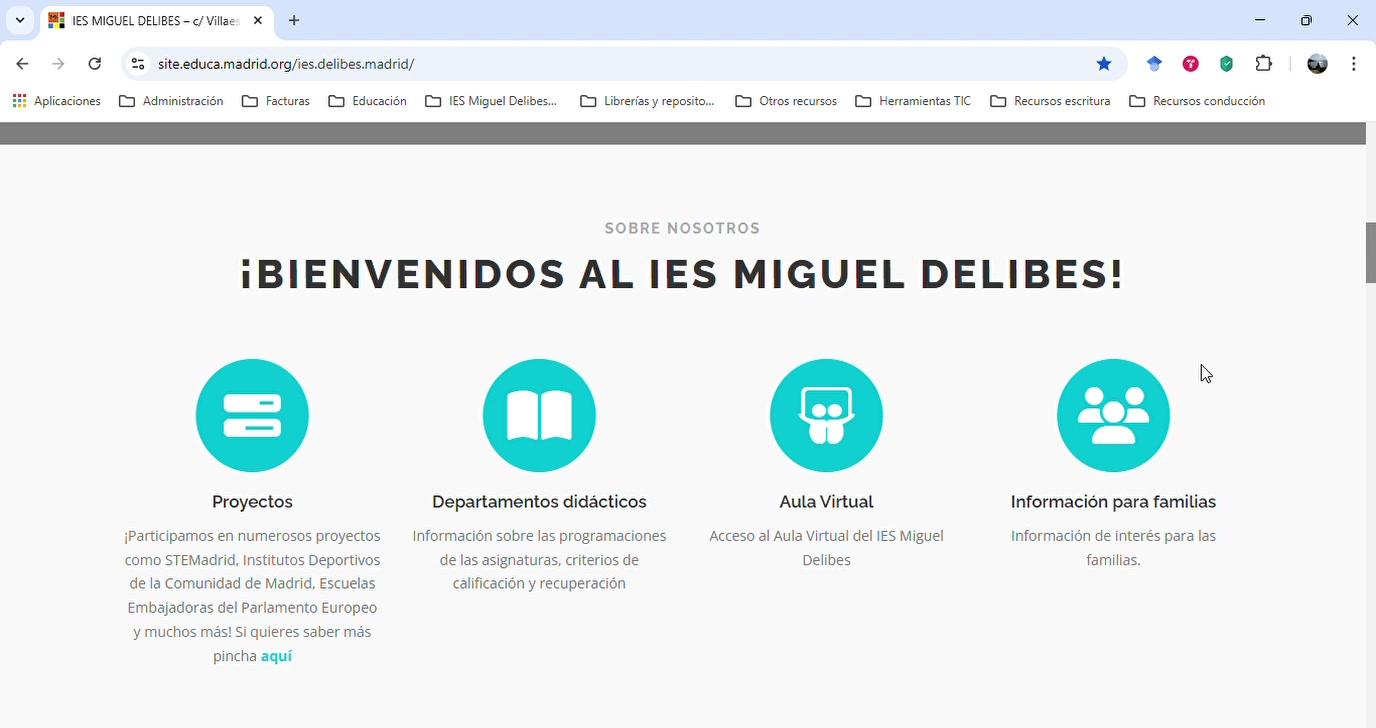This screenshot has width=1376, height=728.
Task: Open the red circular extension icon
Action: 1190,64
